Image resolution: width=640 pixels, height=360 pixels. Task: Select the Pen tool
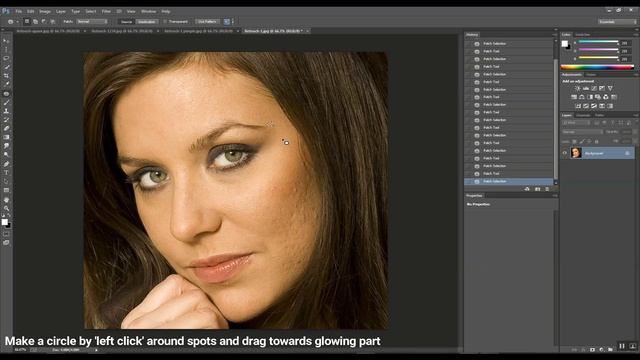point(6,164)
